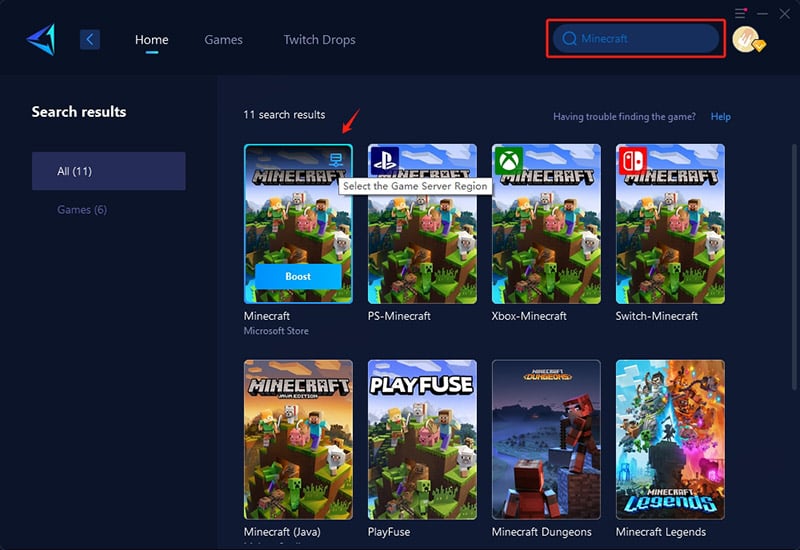Open the Xbox-Minecraft cover thumbnail
Screen dimensions: 800x550
coord(546,224)
